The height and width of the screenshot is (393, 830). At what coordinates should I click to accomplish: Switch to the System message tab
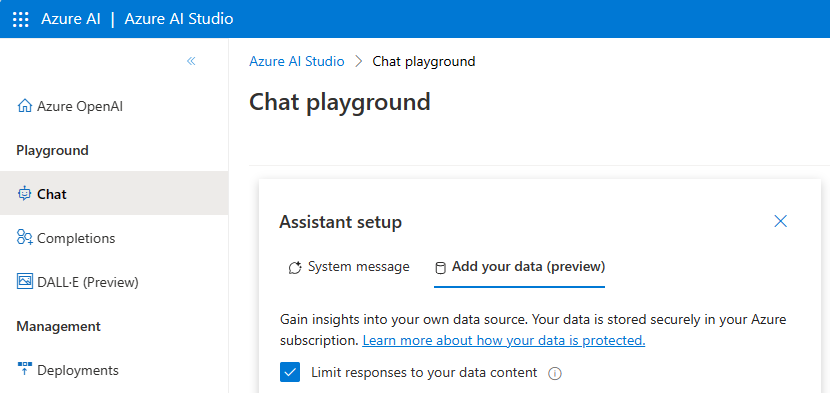(x=349, y=267)
